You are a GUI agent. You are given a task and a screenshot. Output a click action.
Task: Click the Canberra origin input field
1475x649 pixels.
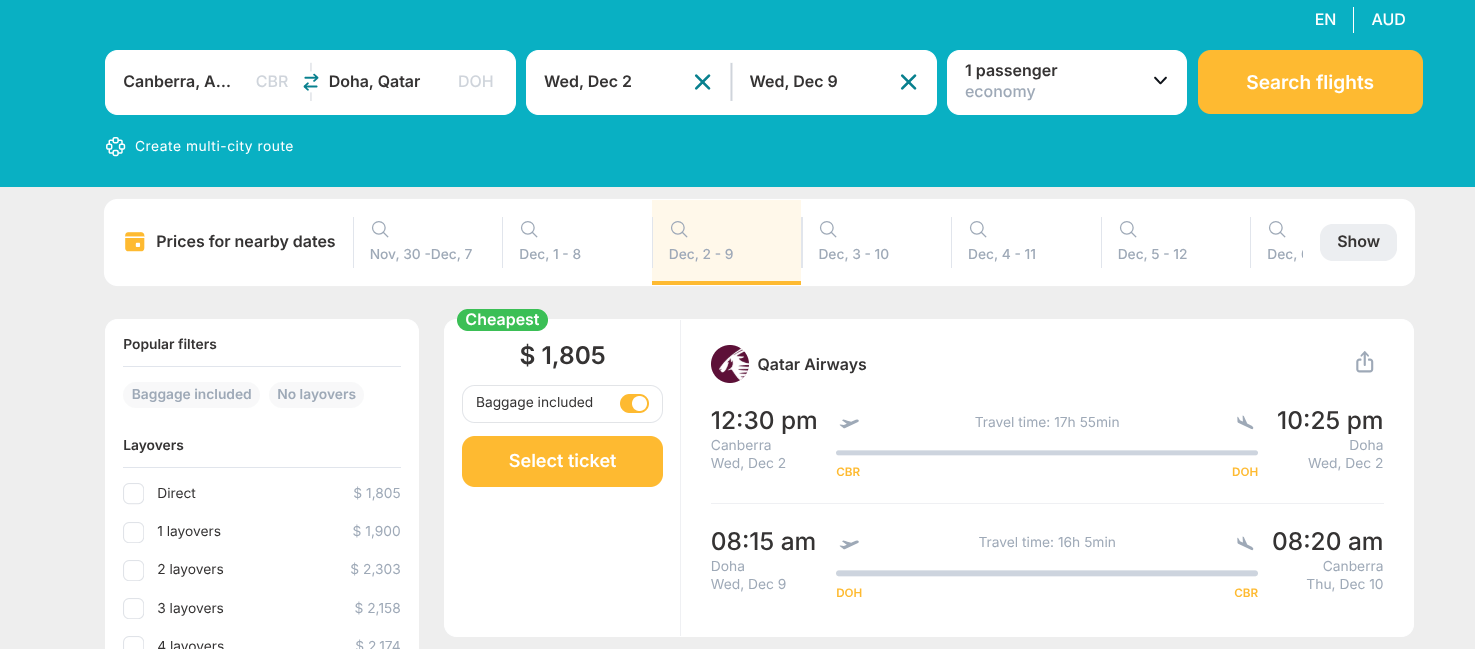(180, 82)
